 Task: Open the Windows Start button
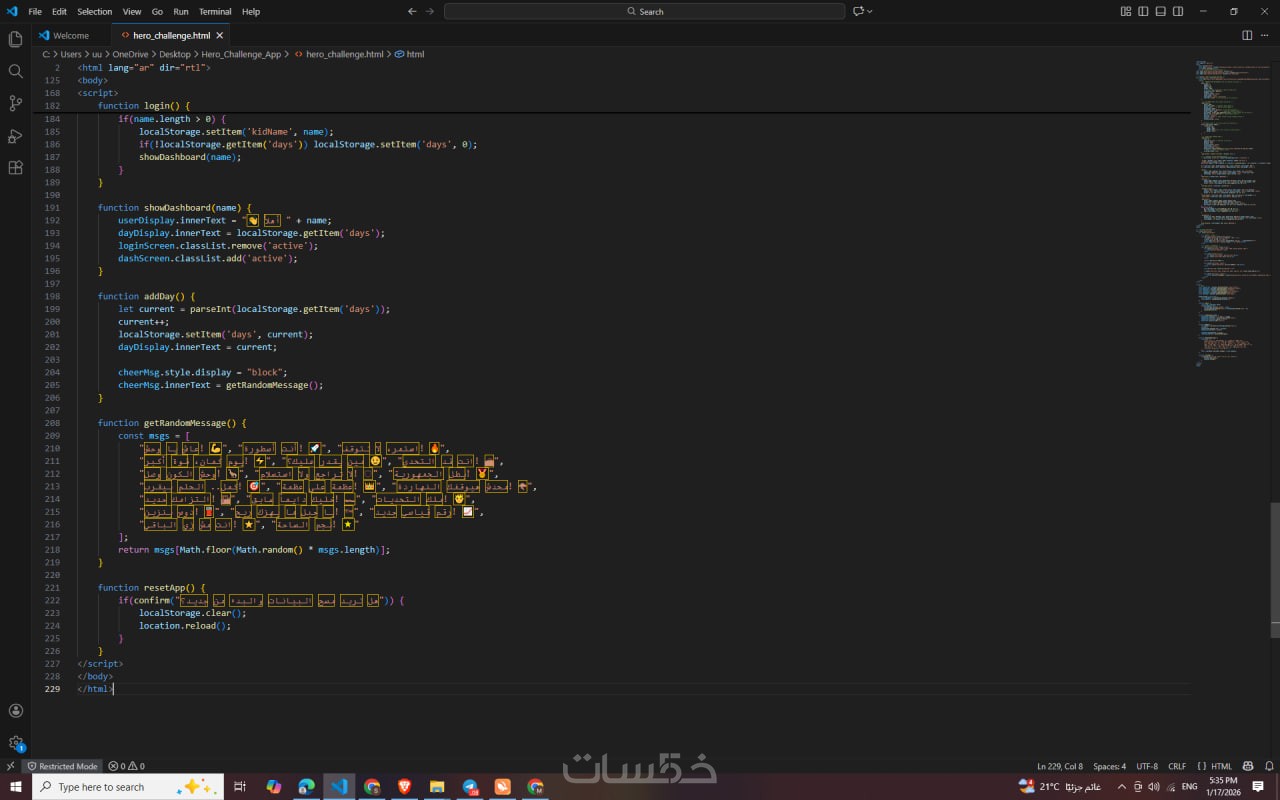click(16, 786)
